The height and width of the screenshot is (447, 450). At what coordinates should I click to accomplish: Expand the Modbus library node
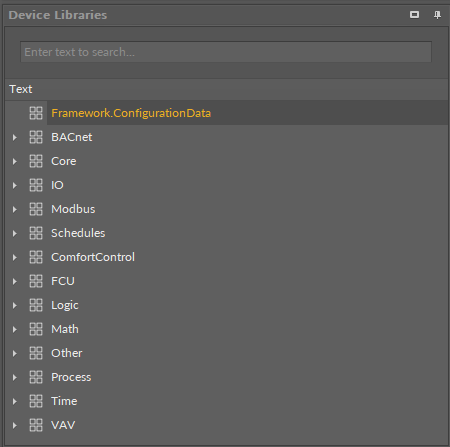click(15, 209)
